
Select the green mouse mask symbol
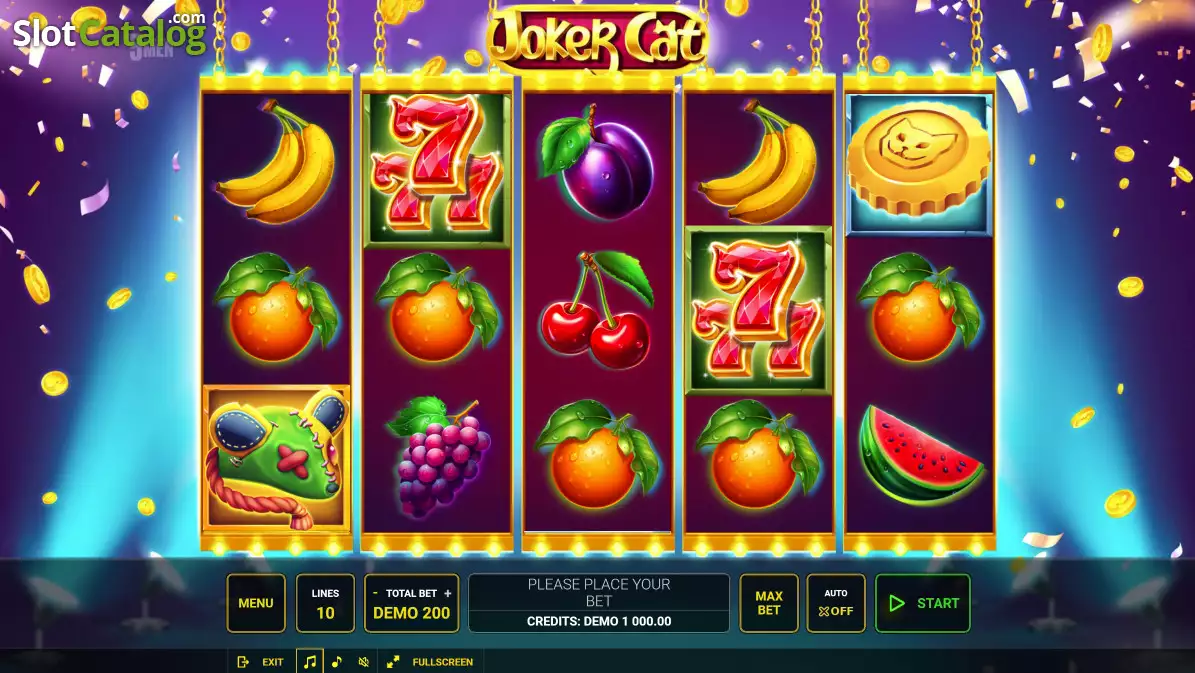277,457
